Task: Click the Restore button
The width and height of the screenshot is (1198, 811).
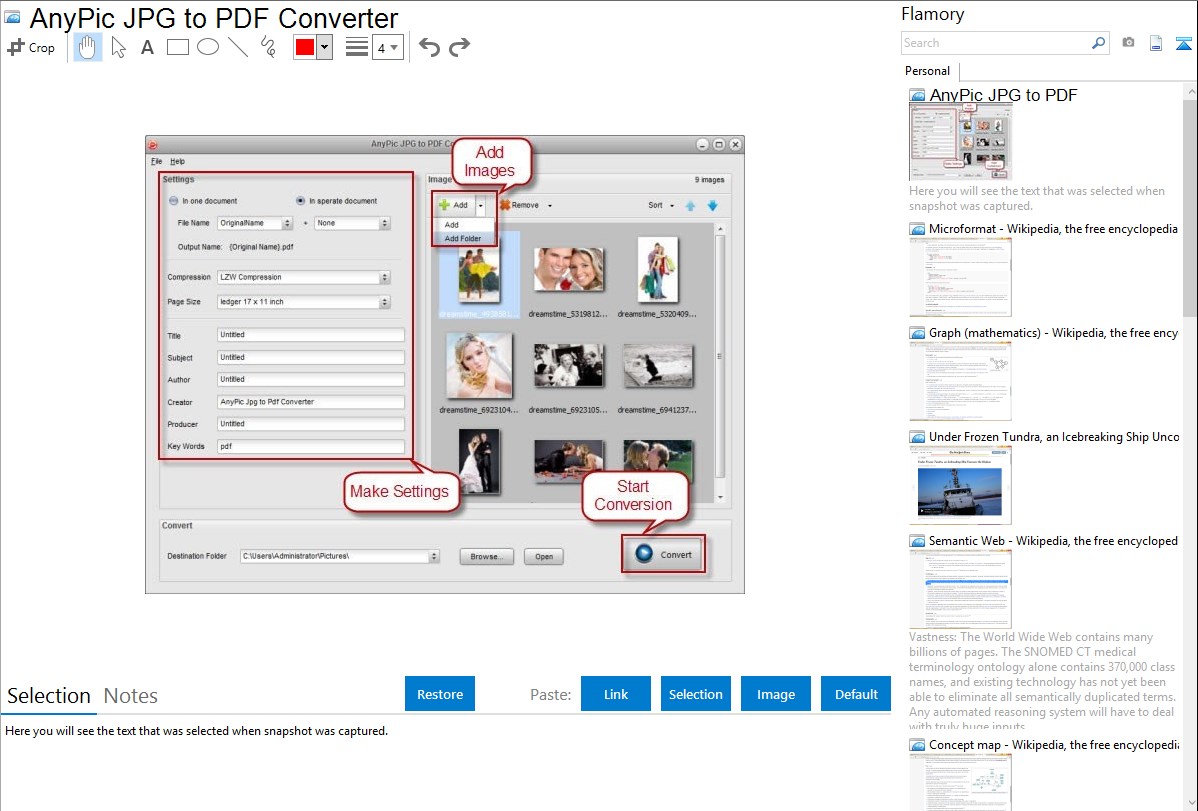Action: point(440,693)
